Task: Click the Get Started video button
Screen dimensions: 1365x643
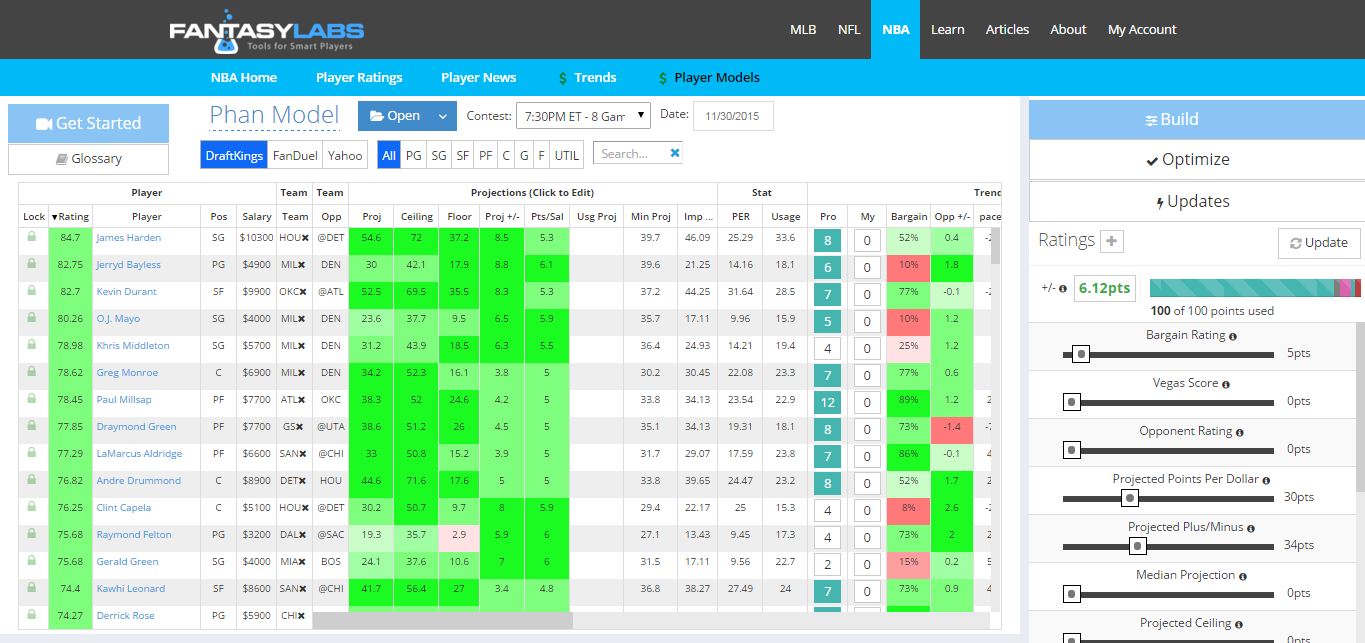Action: tap(88, 123)
